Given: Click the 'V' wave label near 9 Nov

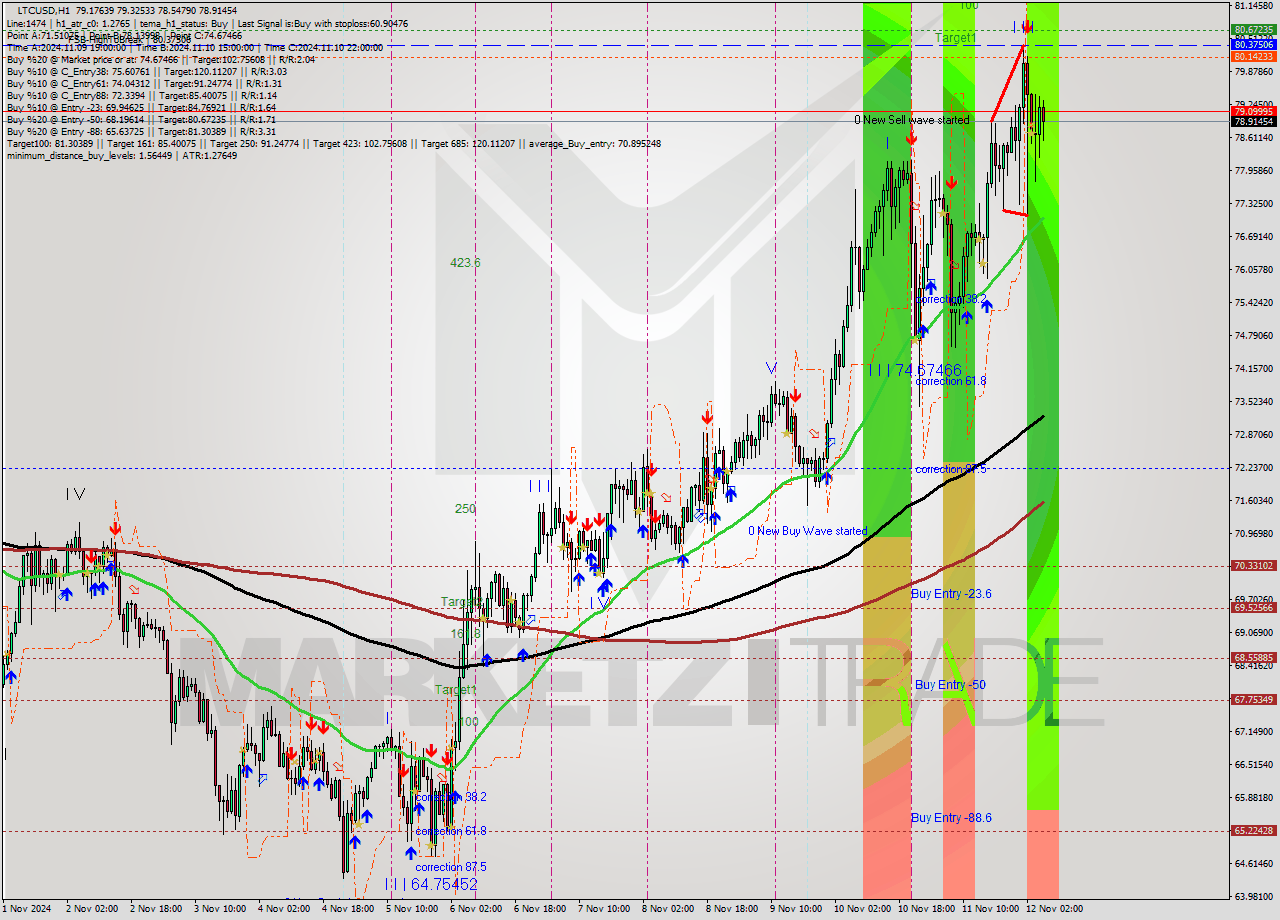Looking at the screenshot, I should (771, 368).
